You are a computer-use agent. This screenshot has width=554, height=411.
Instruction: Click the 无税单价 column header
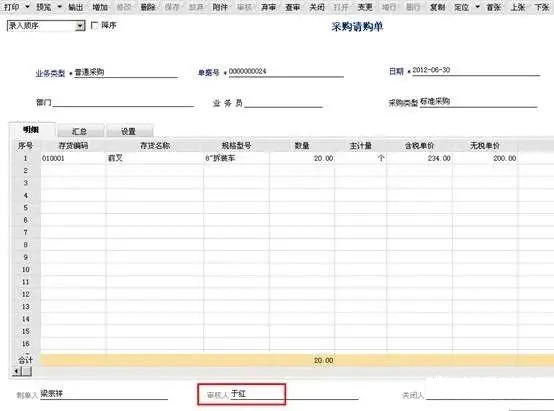tap(485, 146)
